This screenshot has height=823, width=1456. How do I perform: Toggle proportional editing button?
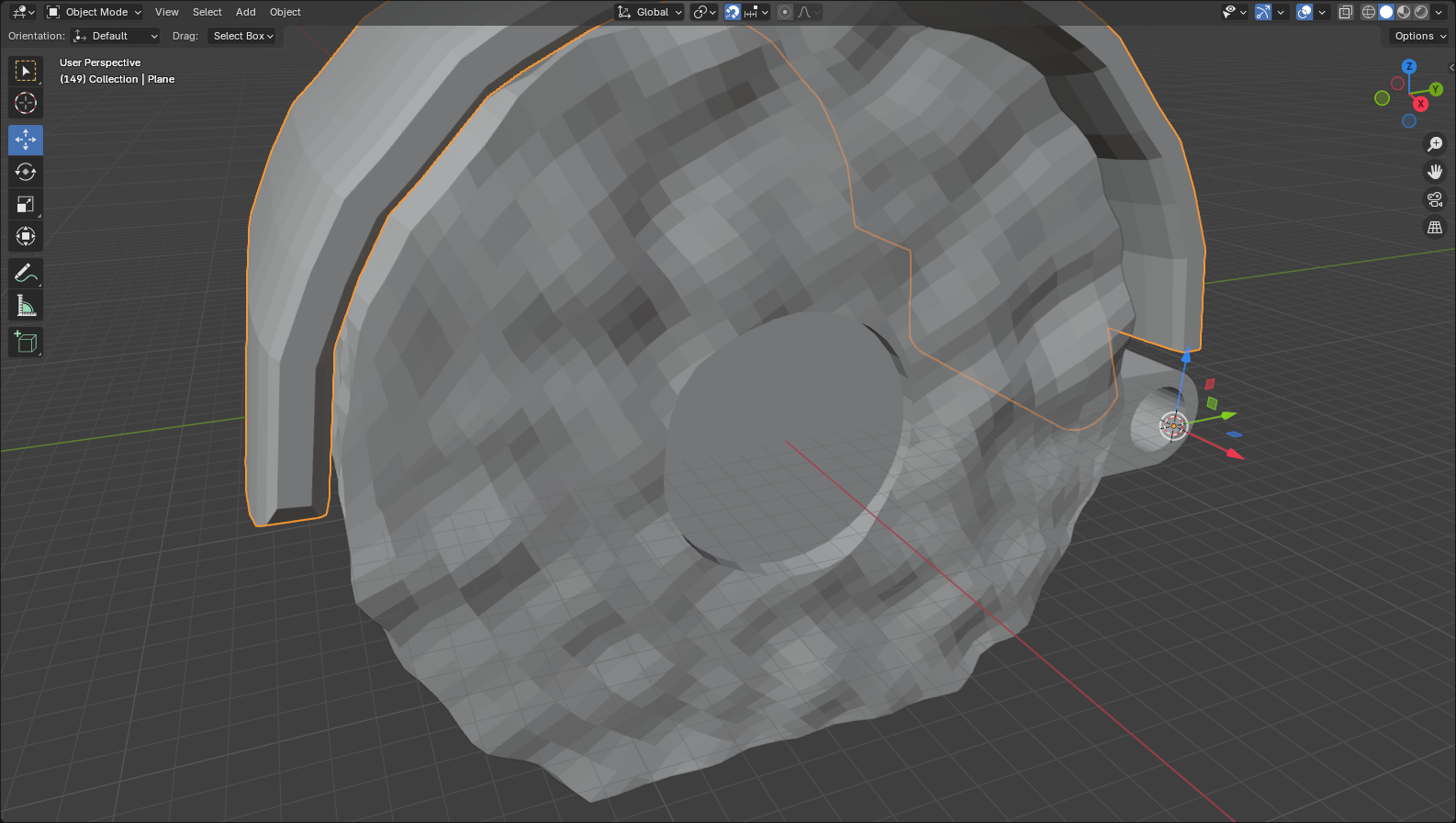[785, 12]
